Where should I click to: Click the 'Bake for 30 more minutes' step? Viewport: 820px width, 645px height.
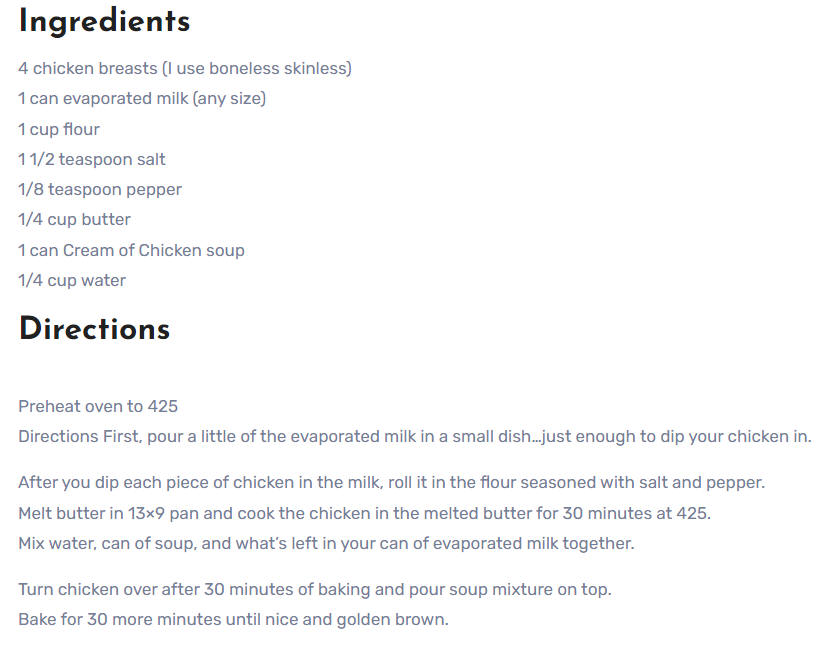tap(233, 619)
